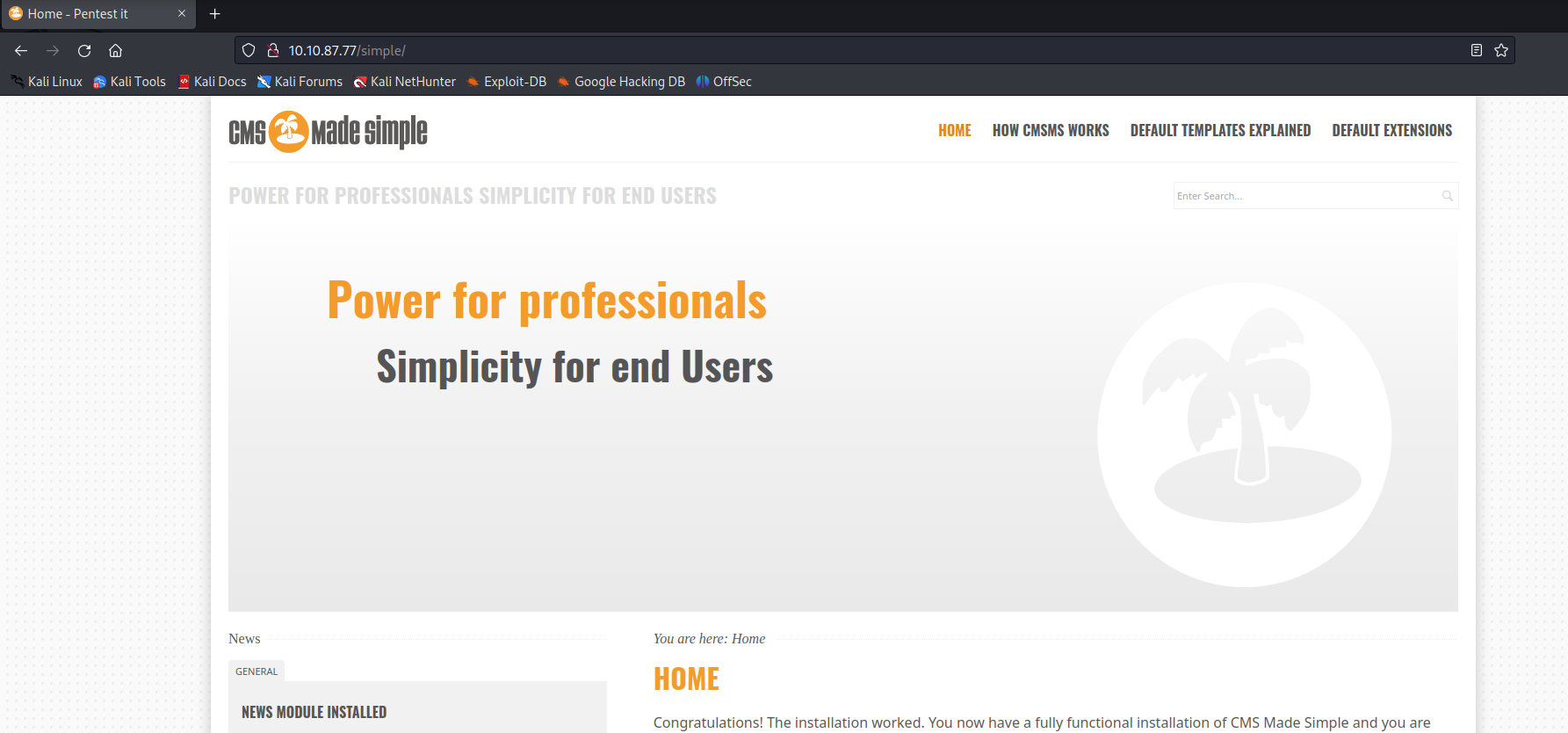Click the address bar URL 10.10.87.77/simple/
The image size is (1568, 733).
[347, 51]
